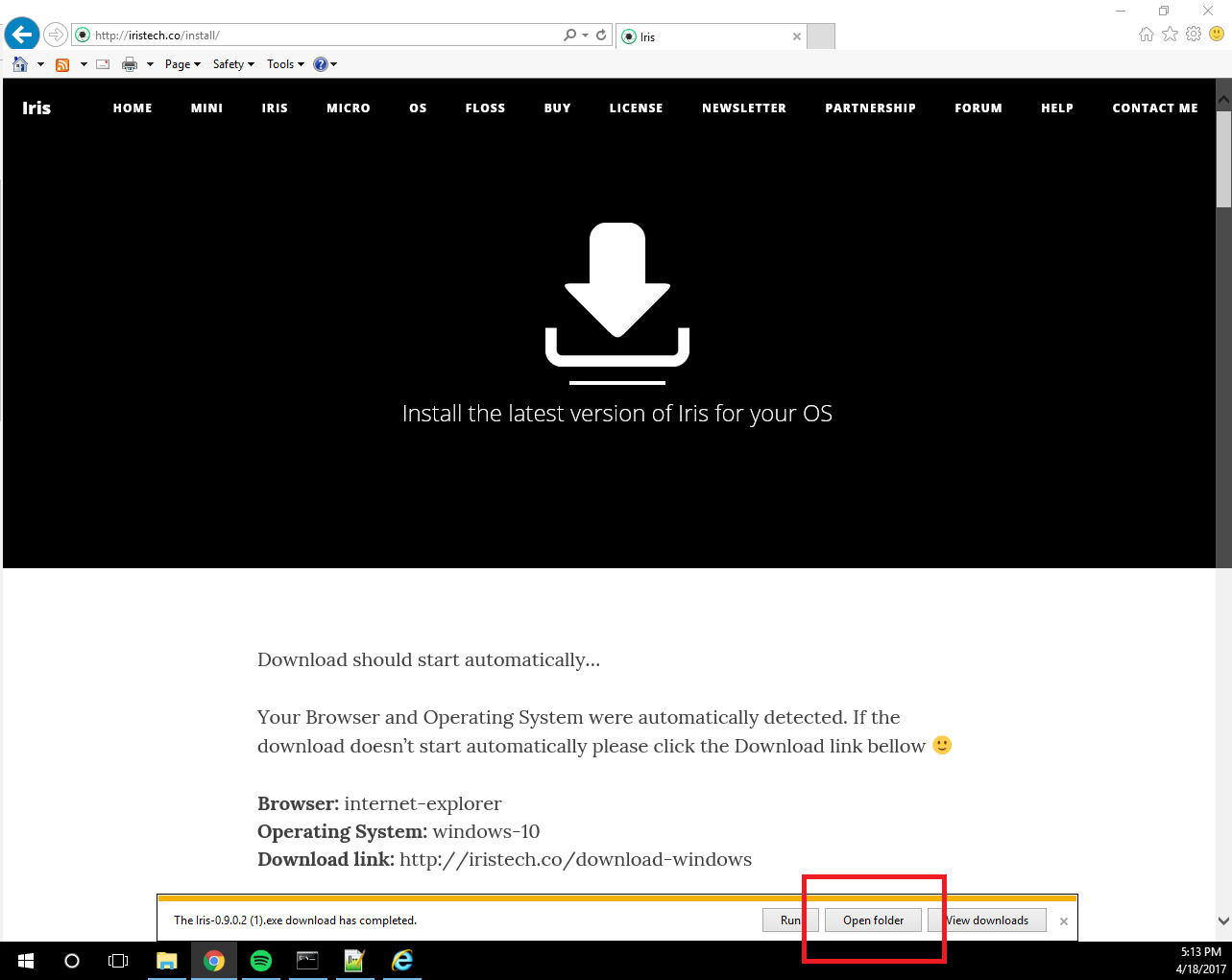Open the MINI nav item
Image resolution: width=1232 pixels, height=980 pixels.
coord(206,108)
